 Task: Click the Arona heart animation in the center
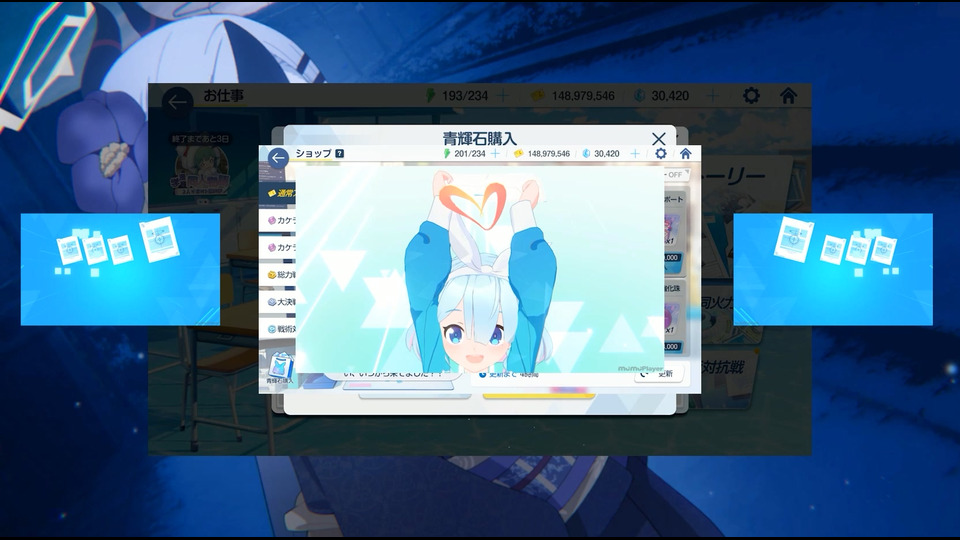pyautogui.click(x=479, y=269)
